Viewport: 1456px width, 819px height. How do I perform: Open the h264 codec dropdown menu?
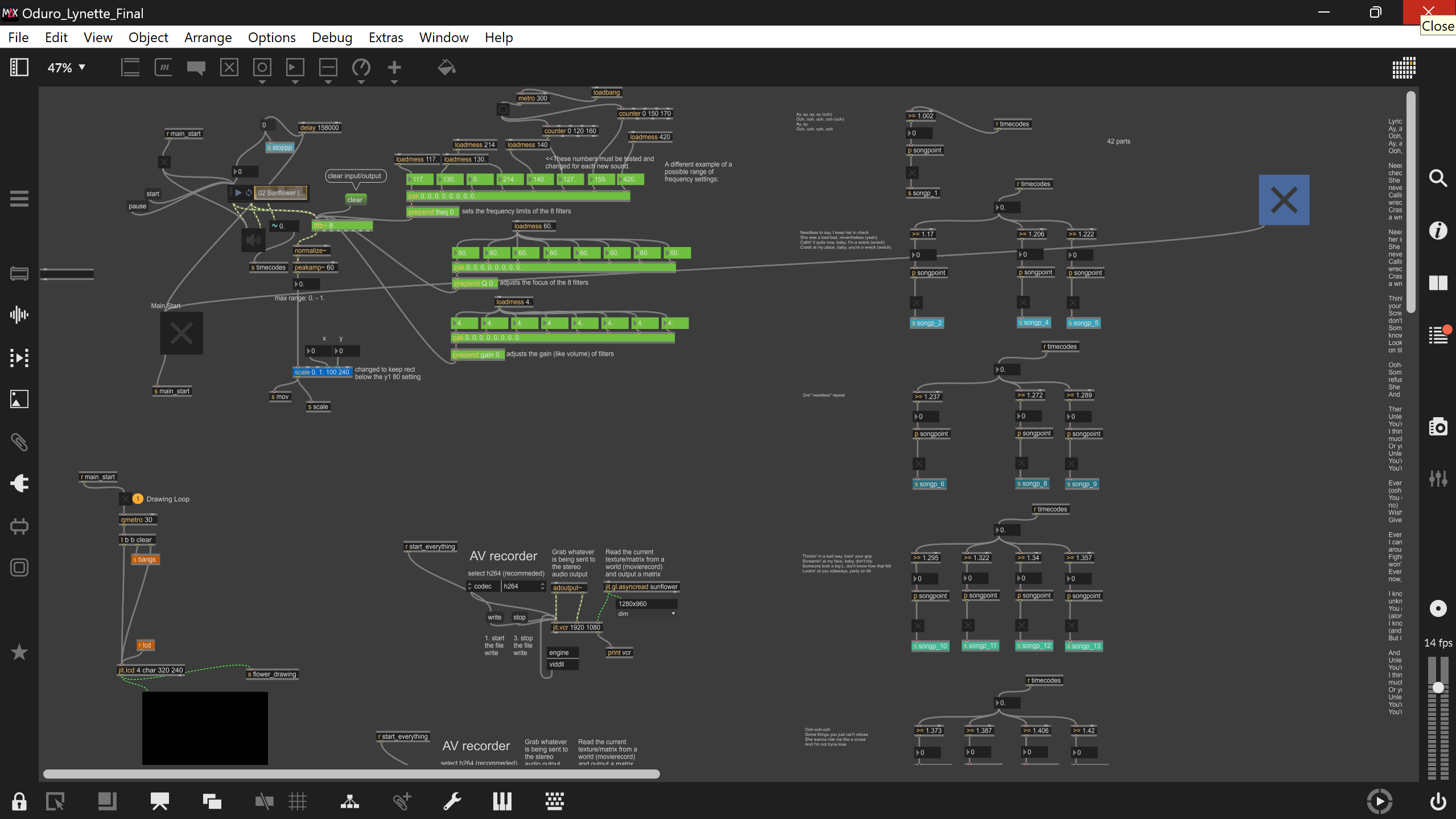point(523,586)
